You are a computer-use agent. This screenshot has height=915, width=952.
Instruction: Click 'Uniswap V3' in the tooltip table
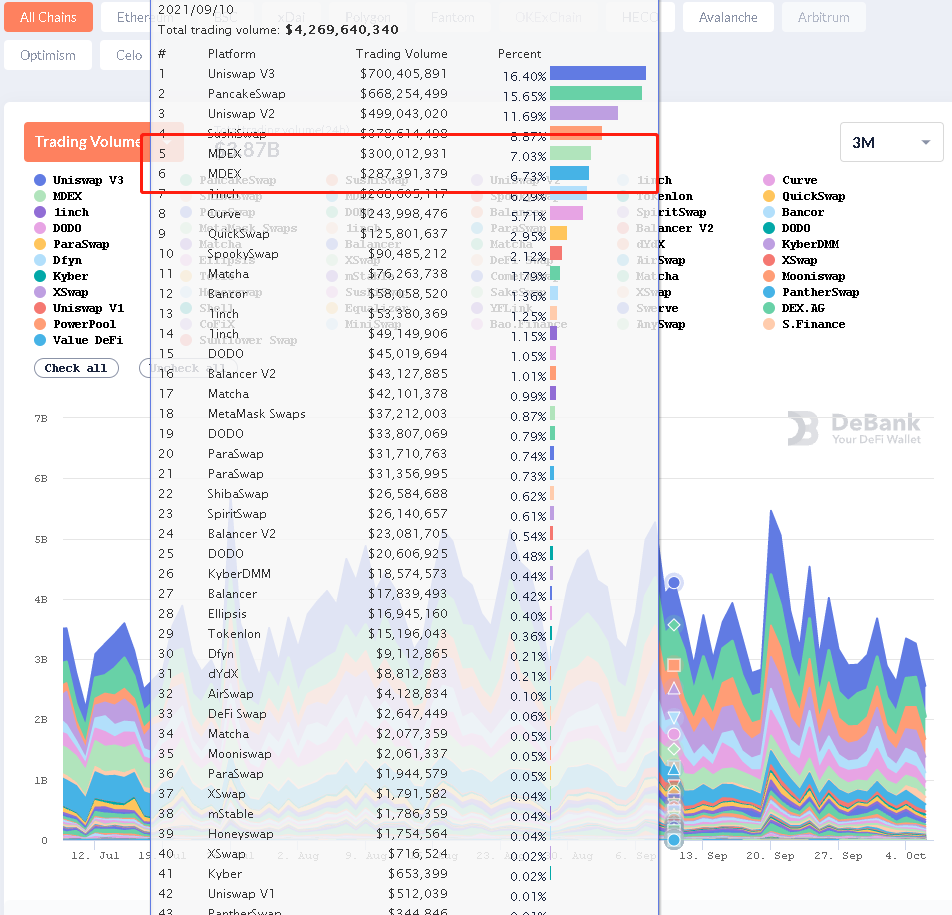point(241,74)
